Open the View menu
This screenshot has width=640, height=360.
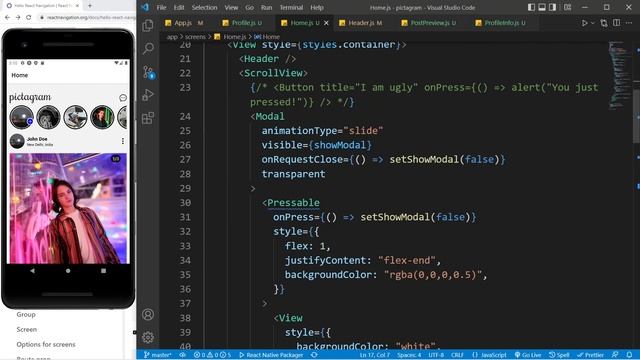(231, 7)
